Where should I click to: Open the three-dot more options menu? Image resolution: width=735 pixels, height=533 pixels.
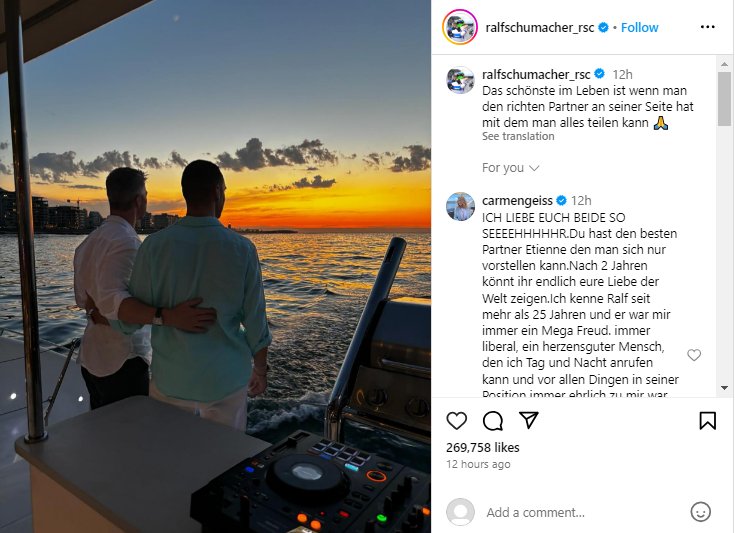tap(707, 27)
